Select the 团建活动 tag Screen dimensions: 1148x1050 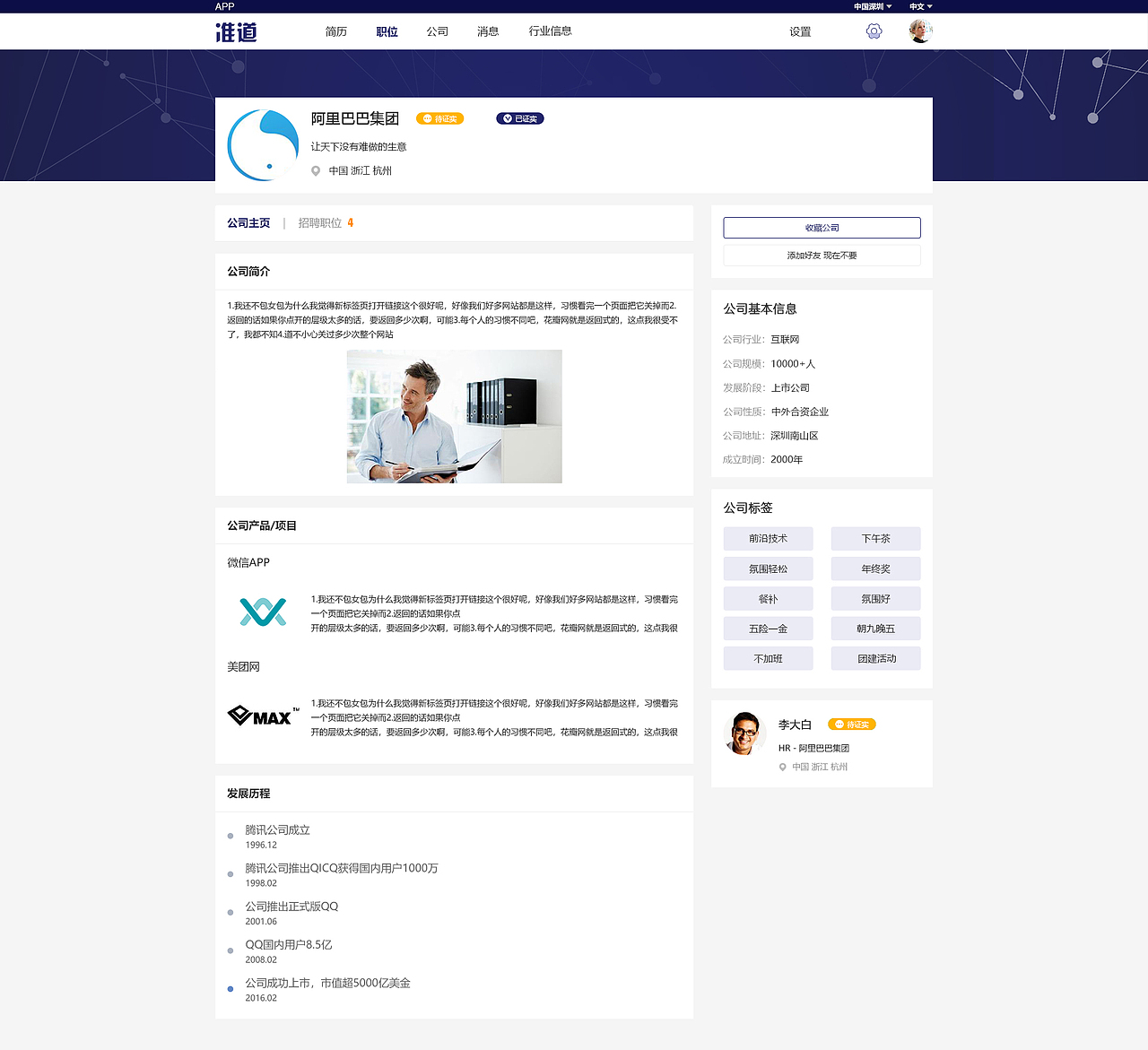click(x=875, y=658)
